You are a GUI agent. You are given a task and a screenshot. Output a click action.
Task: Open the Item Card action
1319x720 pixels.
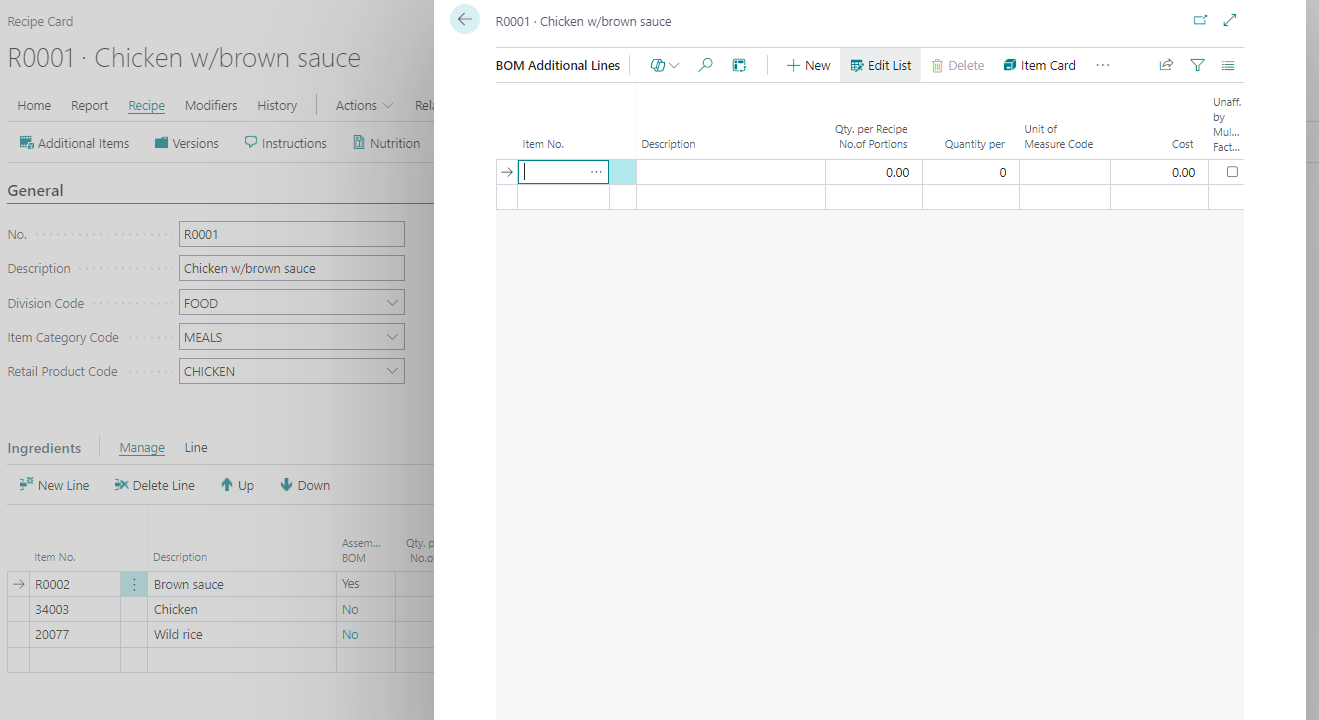click(x=1039, y=65)
